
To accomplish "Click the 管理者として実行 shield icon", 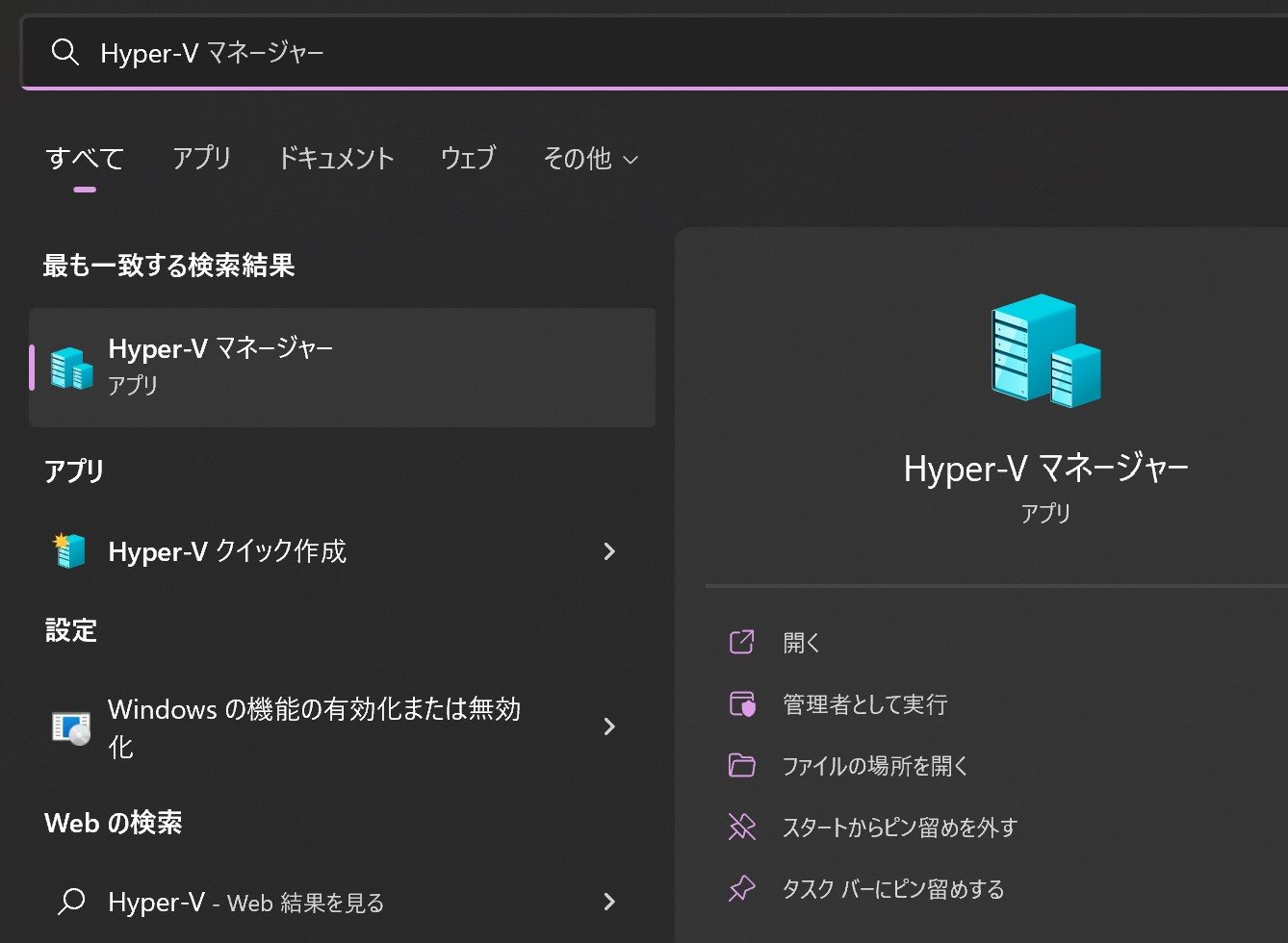I will [x=742, y=704].
